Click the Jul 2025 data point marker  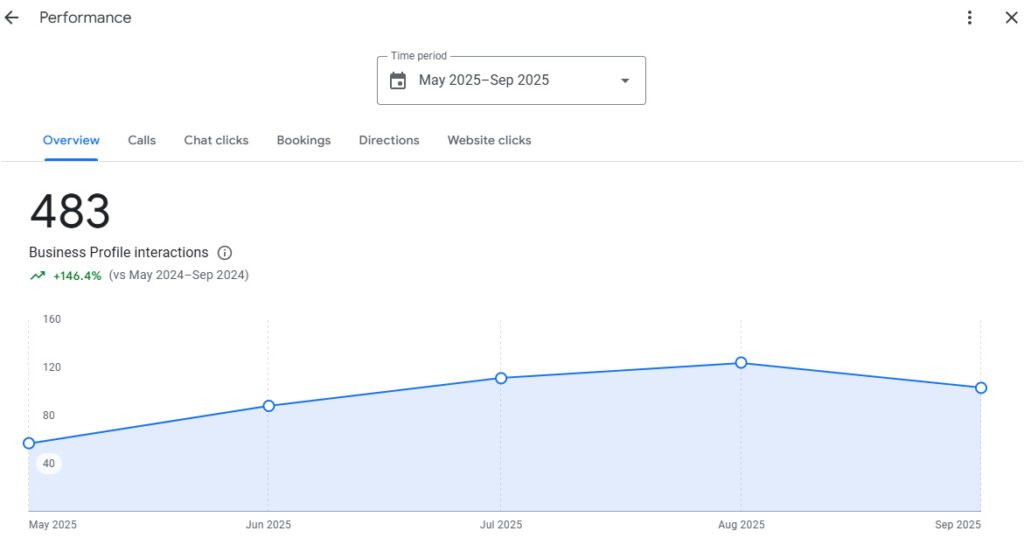501,378
